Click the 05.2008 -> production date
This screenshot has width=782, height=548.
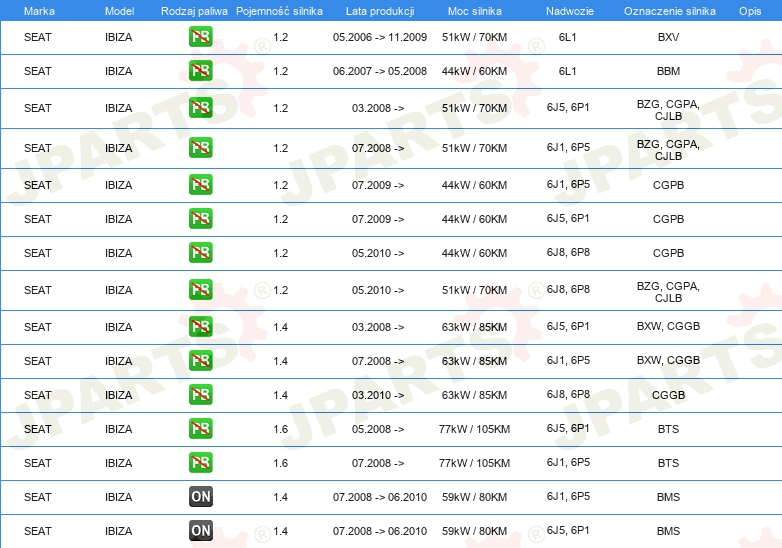click(x=378, y=429)
